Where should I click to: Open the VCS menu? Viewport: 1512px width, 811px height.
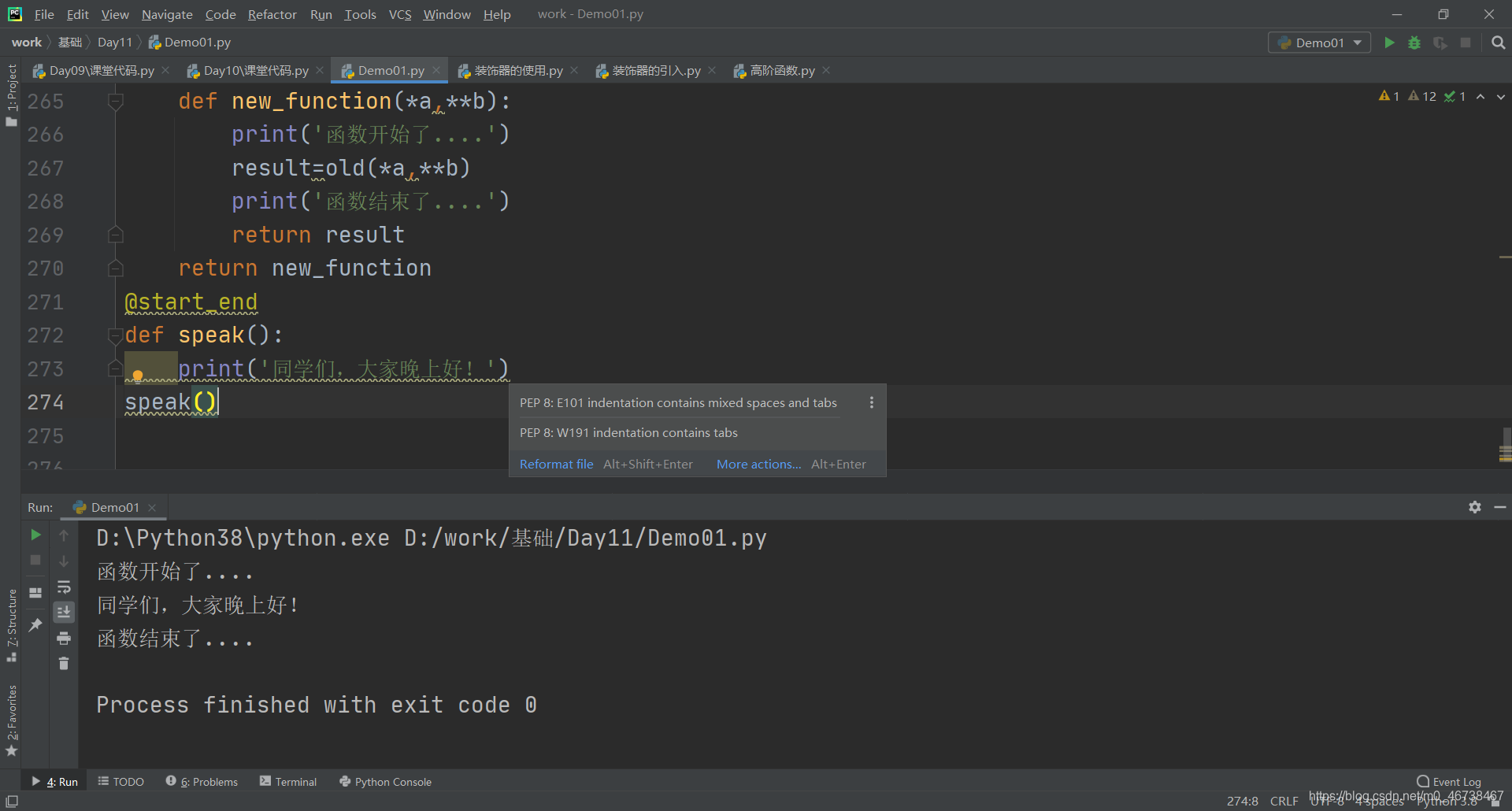400,14
